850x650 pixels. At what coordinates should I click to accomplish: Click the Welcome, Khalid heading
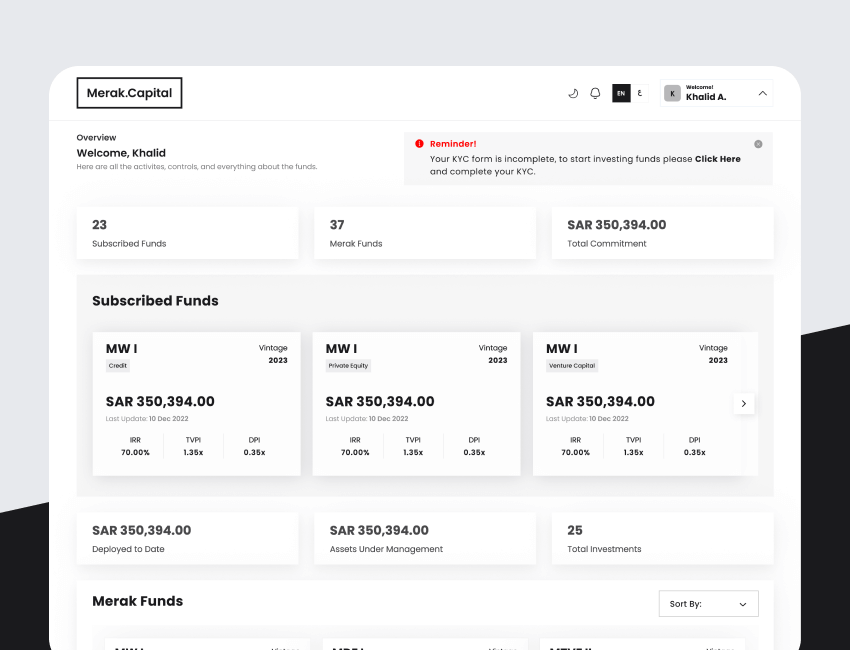[x=121, y=153]
